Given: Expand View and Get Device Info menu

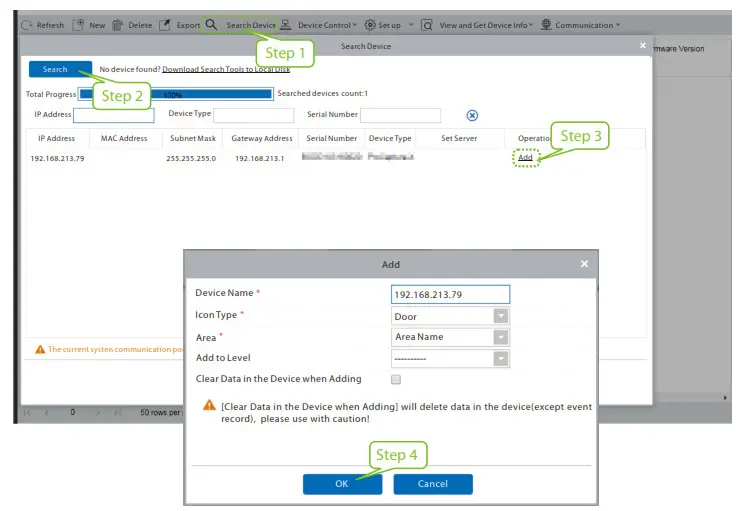Looking at the screenshot, I should click(x=531, y=25).
